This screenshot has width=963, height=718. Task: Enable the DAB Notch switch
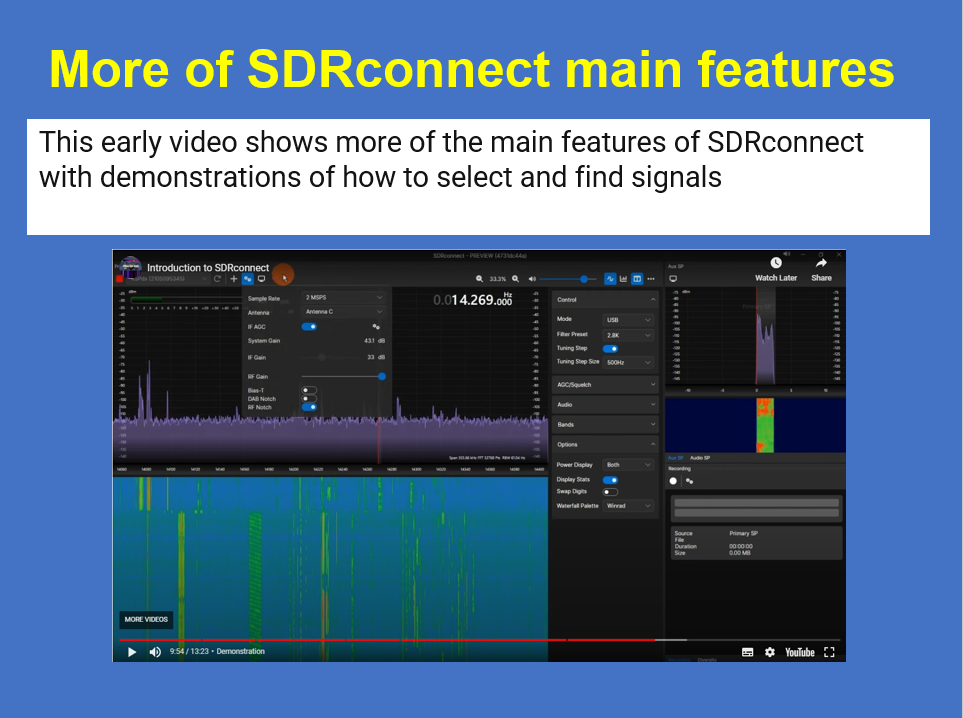pyautogui.click(x=309, y=399)
